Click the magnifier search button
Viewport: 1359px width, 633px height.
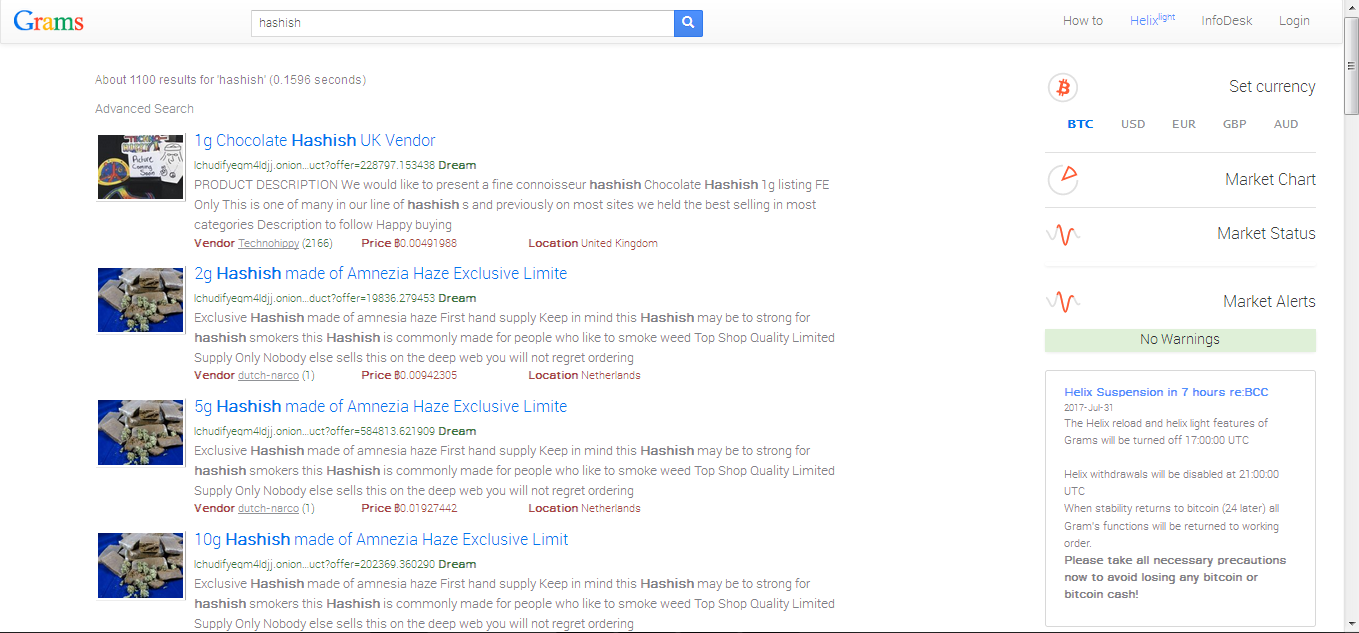[x=688, y=23]
